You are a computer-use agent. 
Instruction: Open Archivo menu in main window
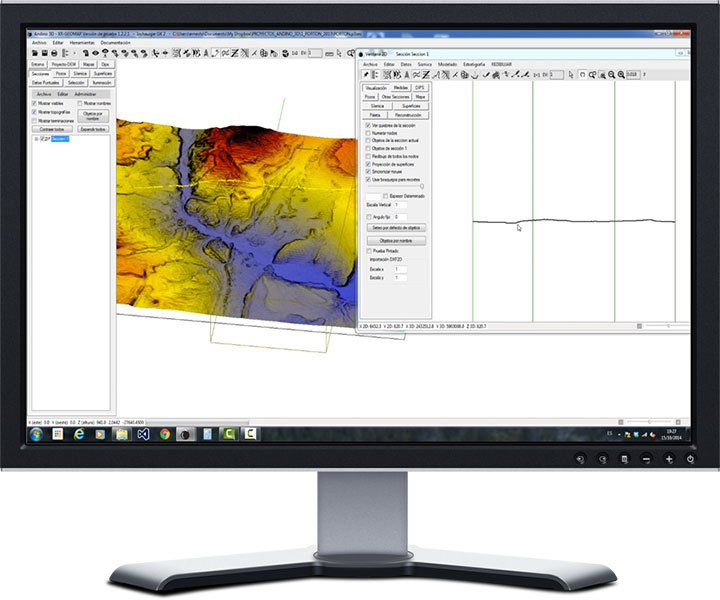pos(39,43)
